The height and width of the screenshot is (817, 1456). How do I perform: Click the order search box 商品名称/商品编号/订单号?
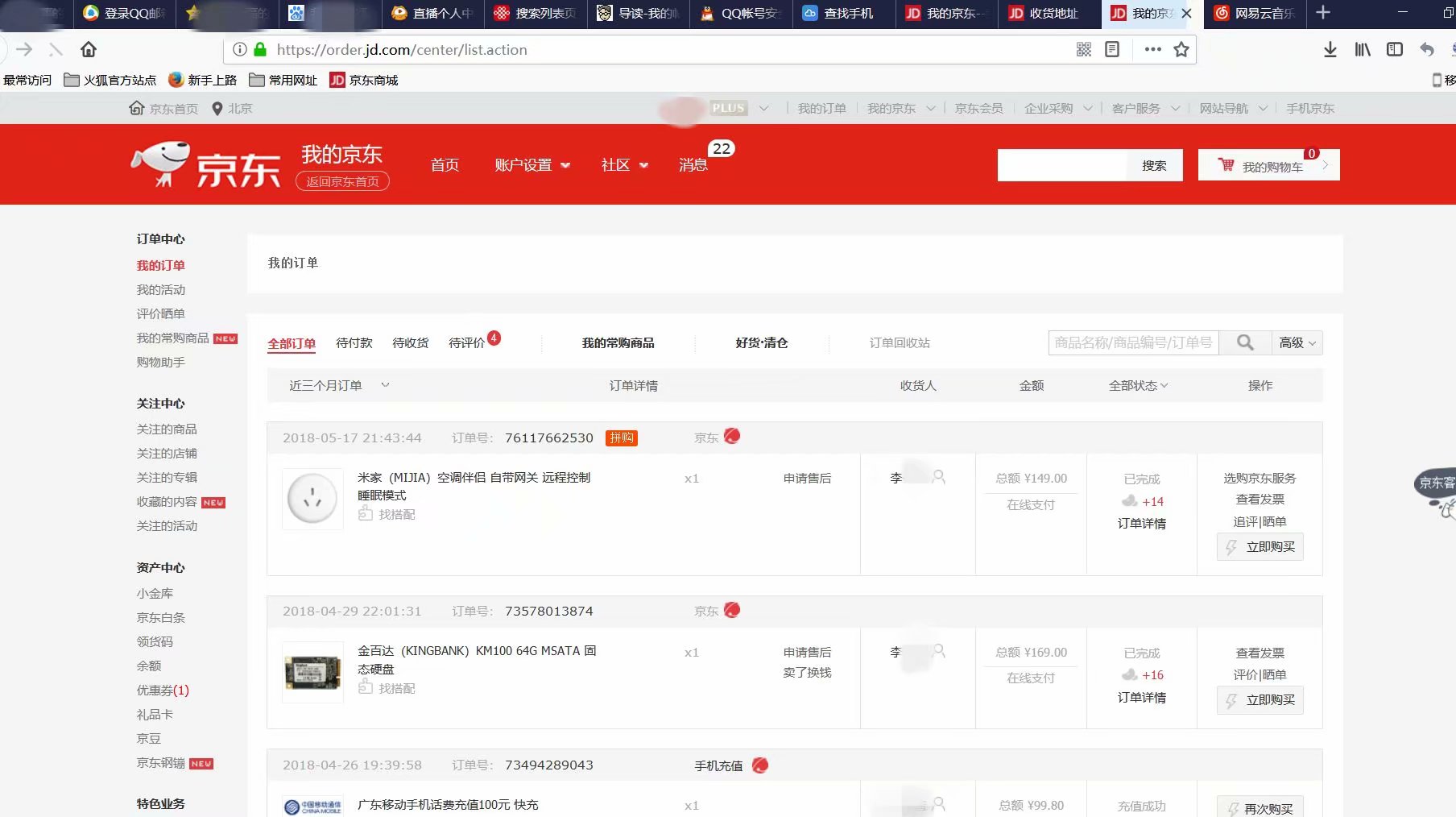point(1133,342)
